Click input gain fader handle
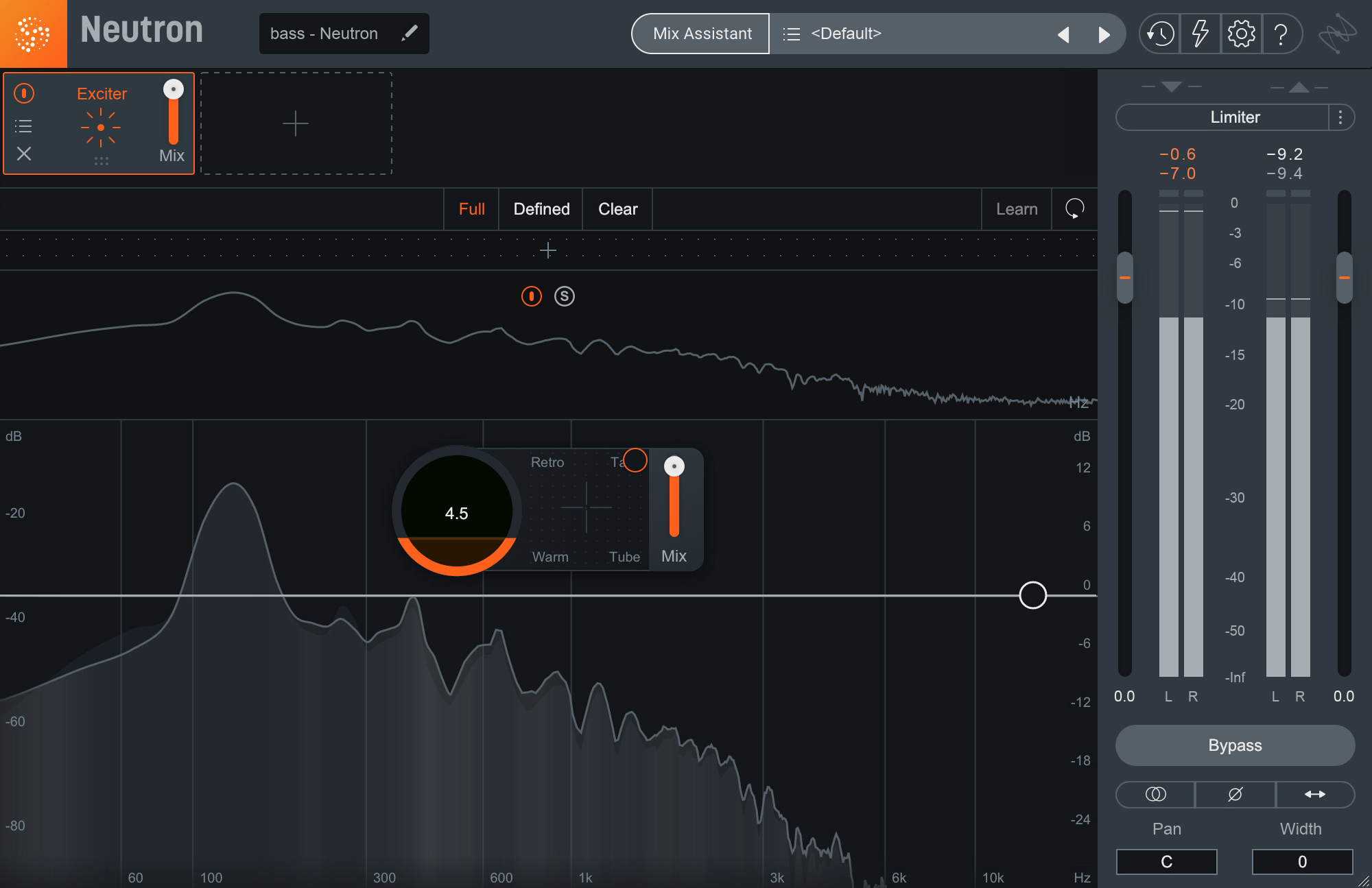 point(1125,278)
